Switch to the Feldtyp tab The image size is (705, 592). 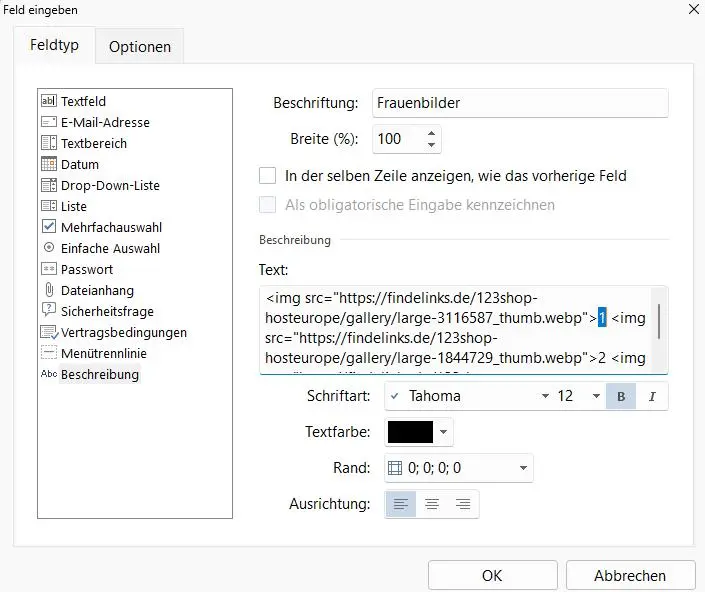55,46
